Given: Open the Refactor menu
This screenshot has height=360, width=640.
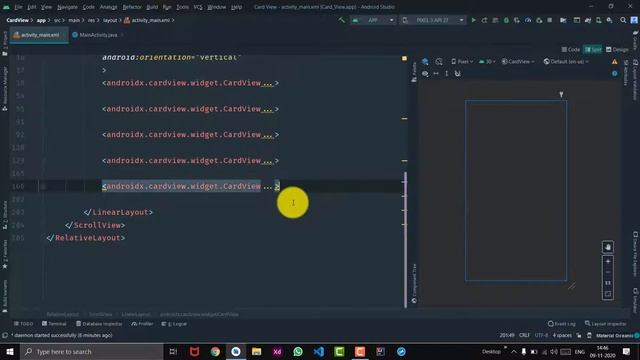Looking at the screenshot, I should click(132, 7).
